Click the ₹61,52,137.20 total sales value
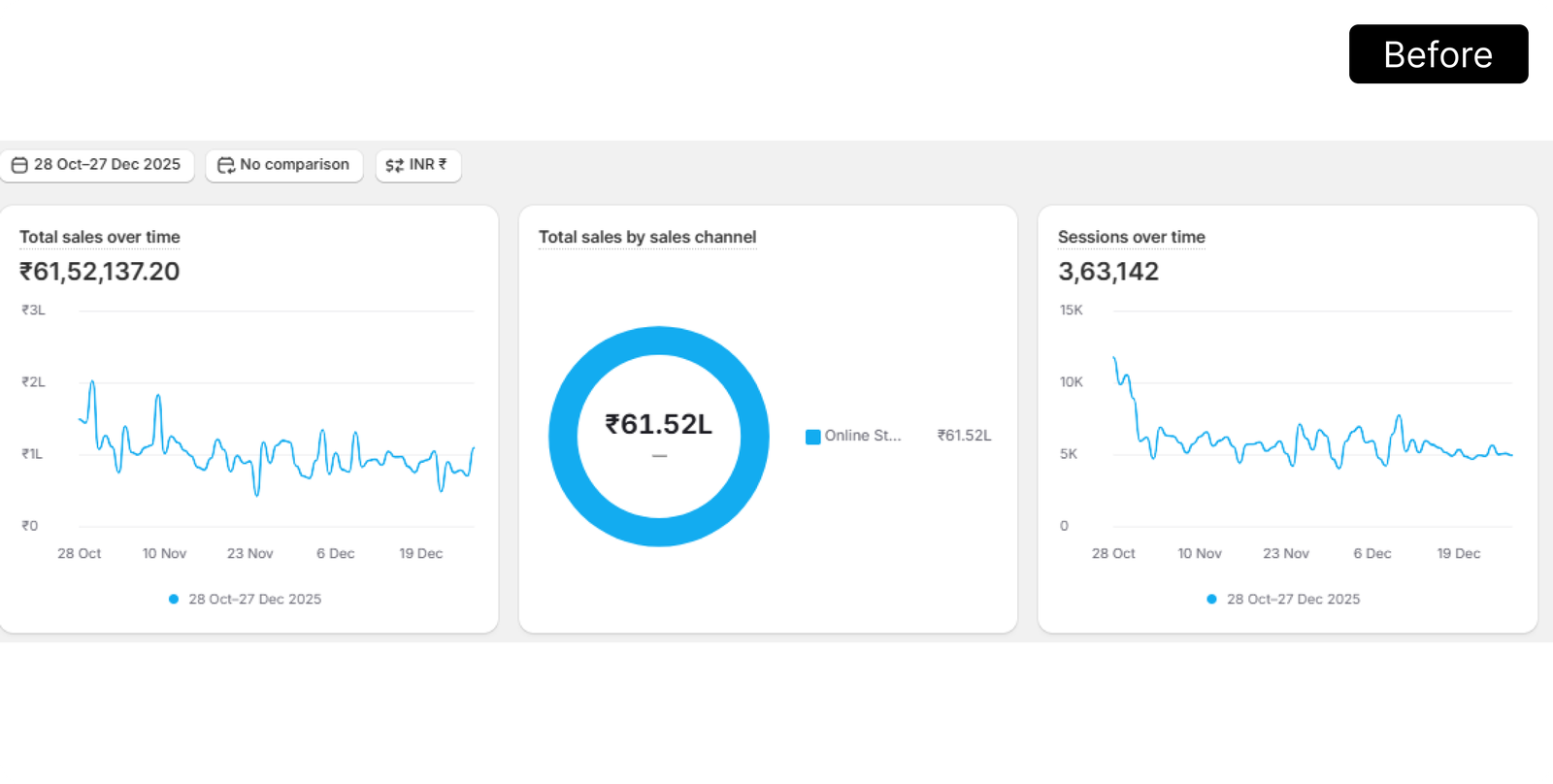The height and width of the screenshot is (784, 1553). (x=100, y=272)
